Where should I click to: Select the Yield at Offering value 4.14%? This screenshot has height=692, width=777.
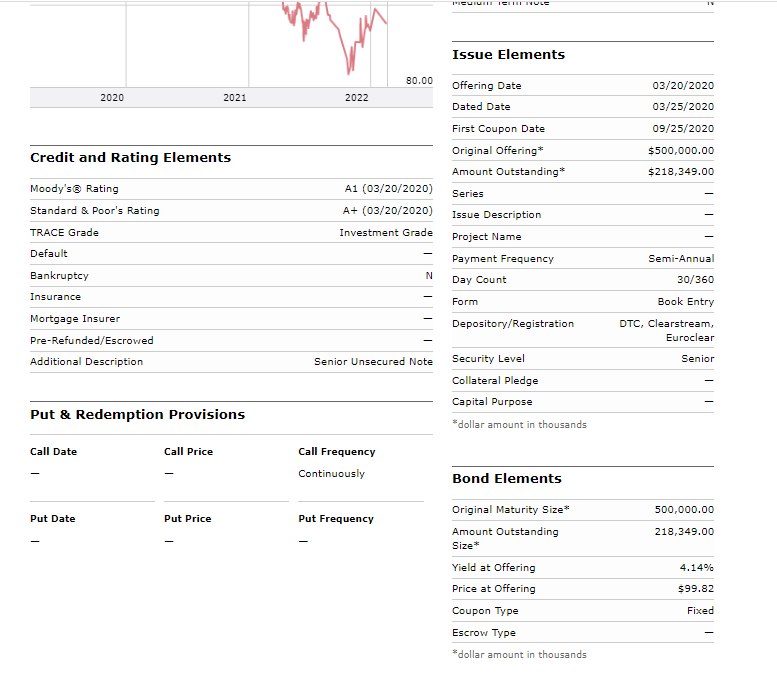[x=696, y=568]
